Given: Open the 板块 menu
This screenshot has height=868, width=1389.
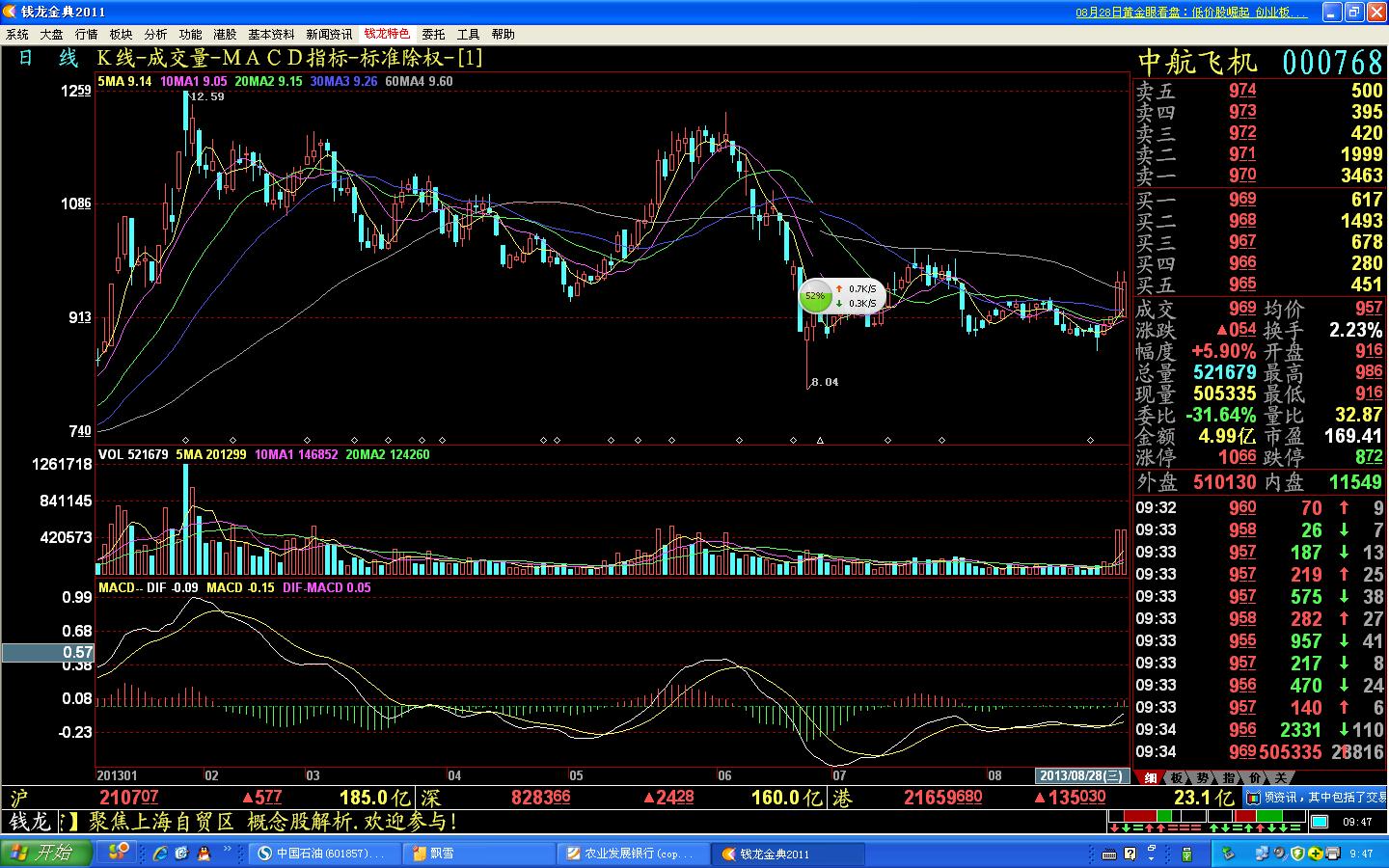Looking at the screenshot, I should 121,34.
